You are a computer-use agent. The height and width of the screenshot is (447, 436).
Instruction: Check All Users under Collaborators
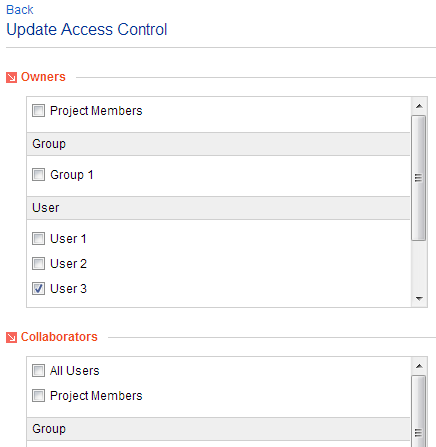[38, 370]
